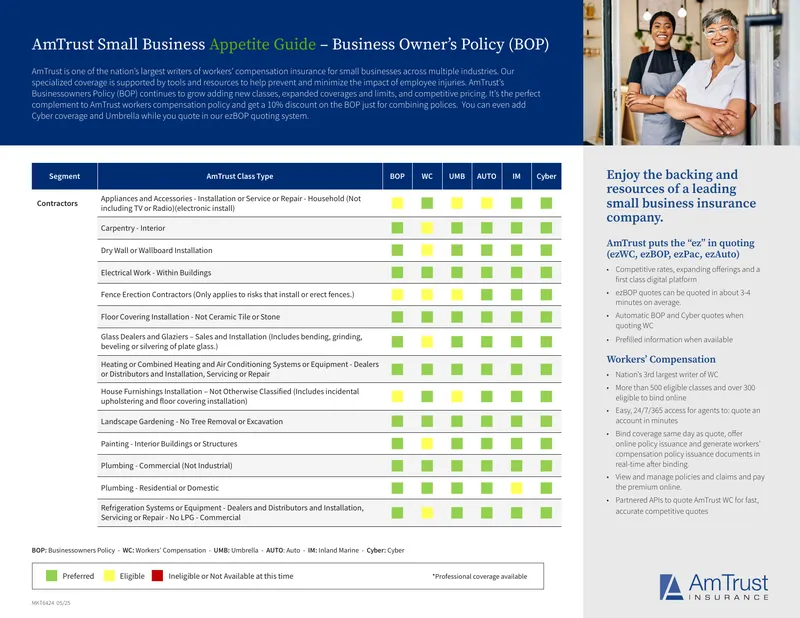Click the photo of two business owners

click(x=691, y=72)
